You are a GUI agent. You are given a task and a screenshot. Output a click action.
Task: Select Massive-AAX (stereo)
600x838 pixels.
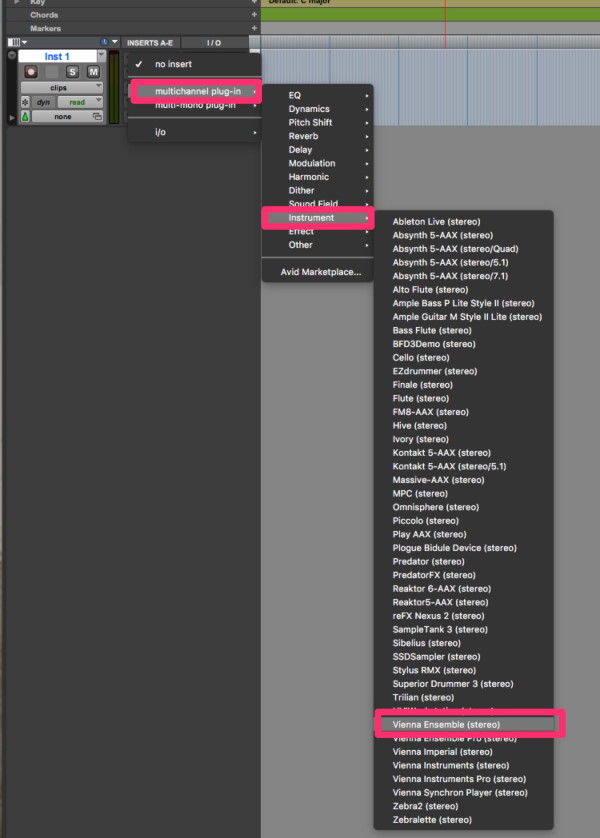(463, 480)
